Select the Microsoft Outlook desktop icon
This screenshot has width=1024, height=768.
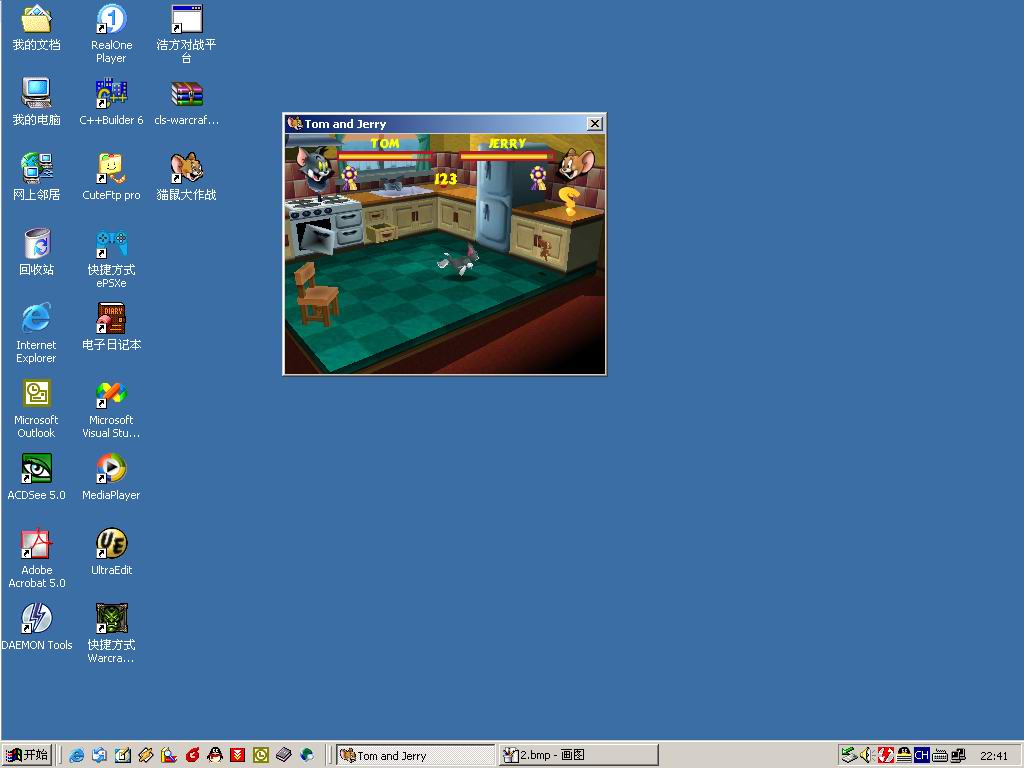[37, 409]
